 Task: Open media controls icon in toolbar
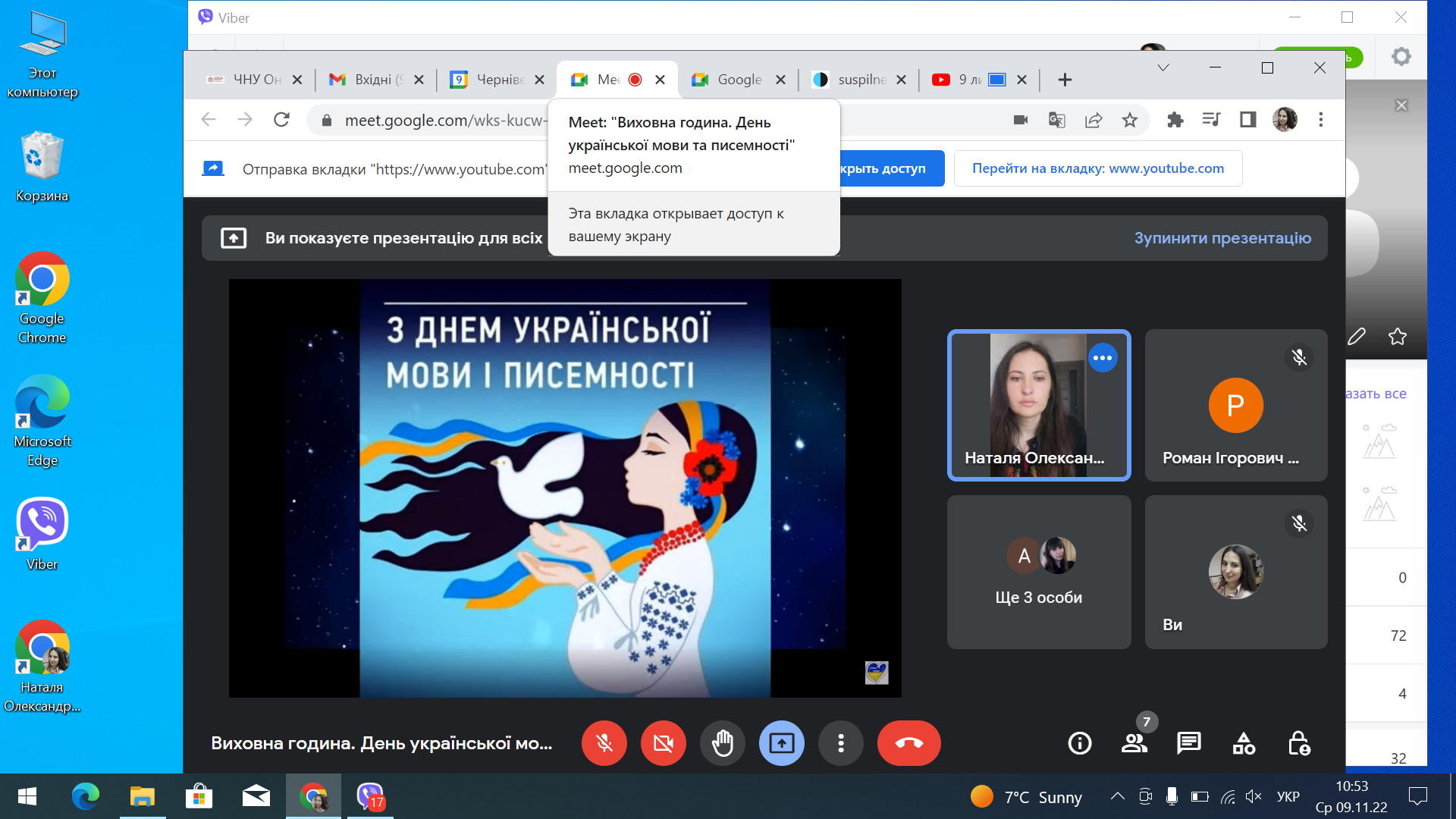tap(1212, 120)
